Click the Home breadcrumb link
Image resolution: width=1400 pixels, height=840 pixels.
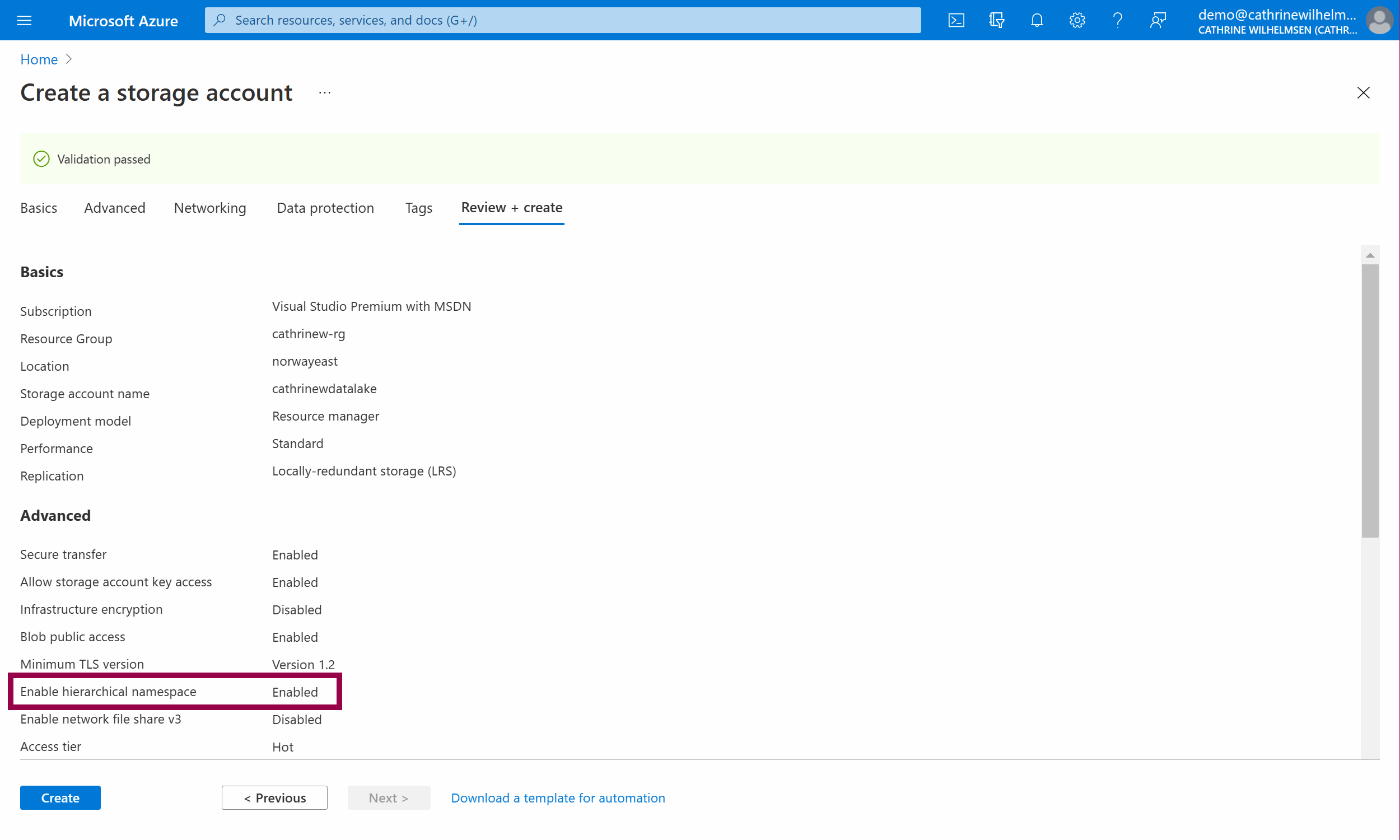click(x=39, y=59)
